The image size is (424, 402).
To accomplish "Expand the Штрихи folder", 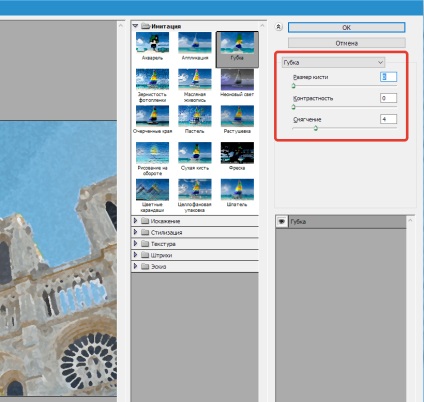I will click(135, 255).
